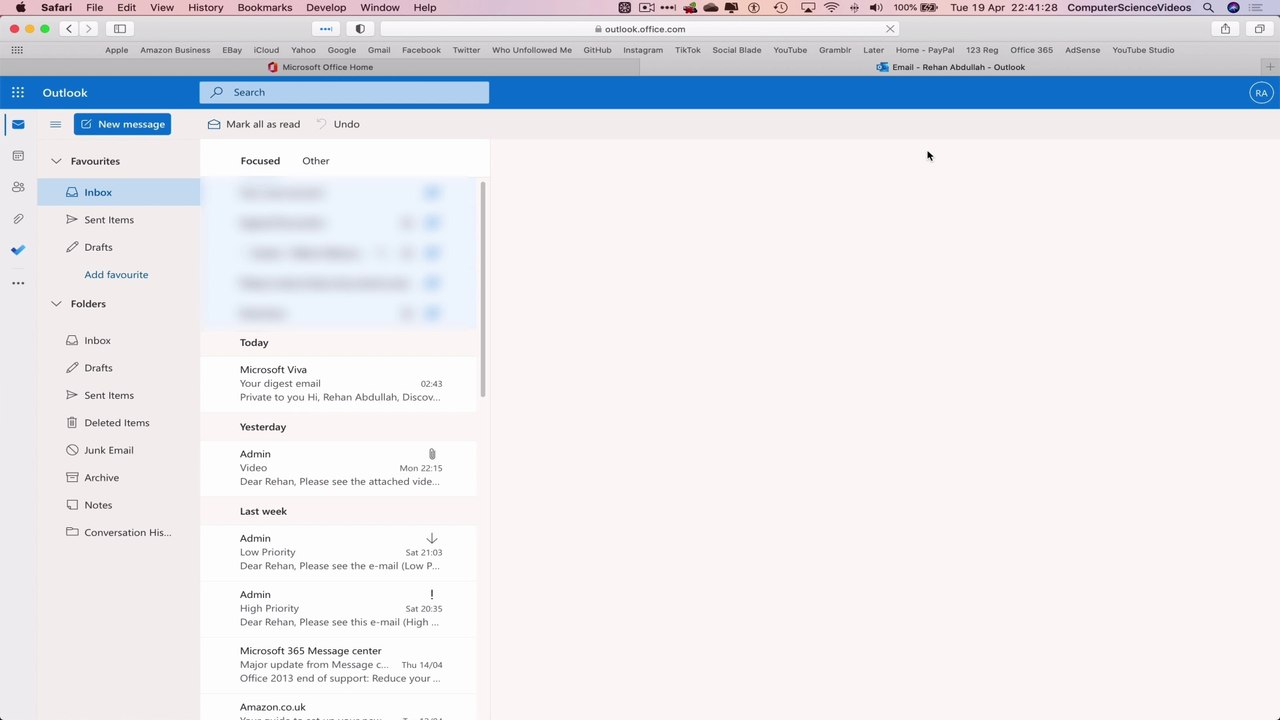Open the People icon in the left rail
This screenshot has height=720, width=1280.
(18, 187)
